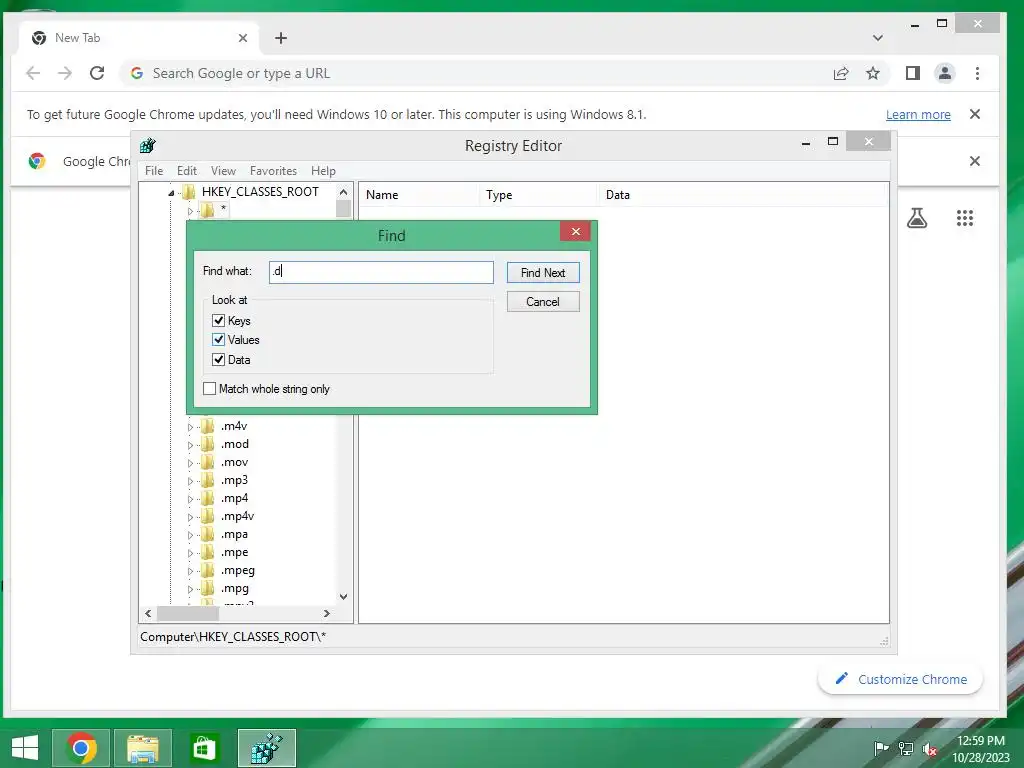Go forward in Chrome
This screenshot has width=1024, height=768.
65,73
